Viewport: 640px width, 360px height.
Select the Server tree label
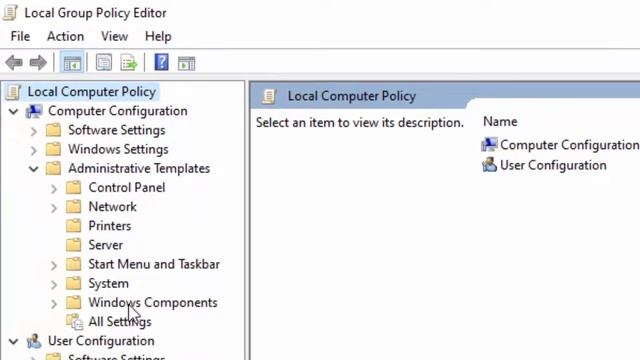point(106,245)
